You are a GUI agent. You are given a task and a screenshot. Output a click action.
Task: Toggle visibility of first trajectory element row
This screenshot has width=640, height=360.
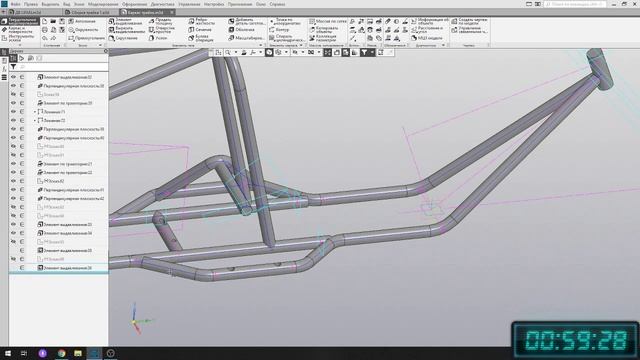coord(13,103)
